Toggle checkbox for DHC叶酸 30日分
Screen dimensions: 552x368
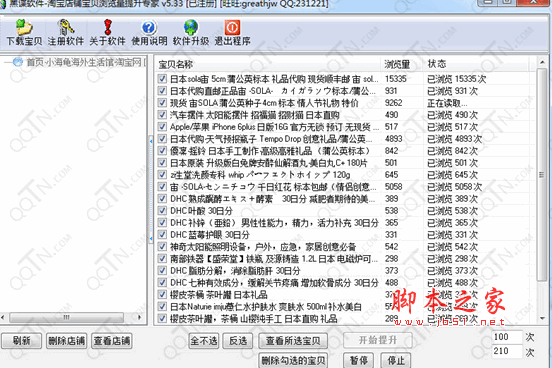(162, 211)
